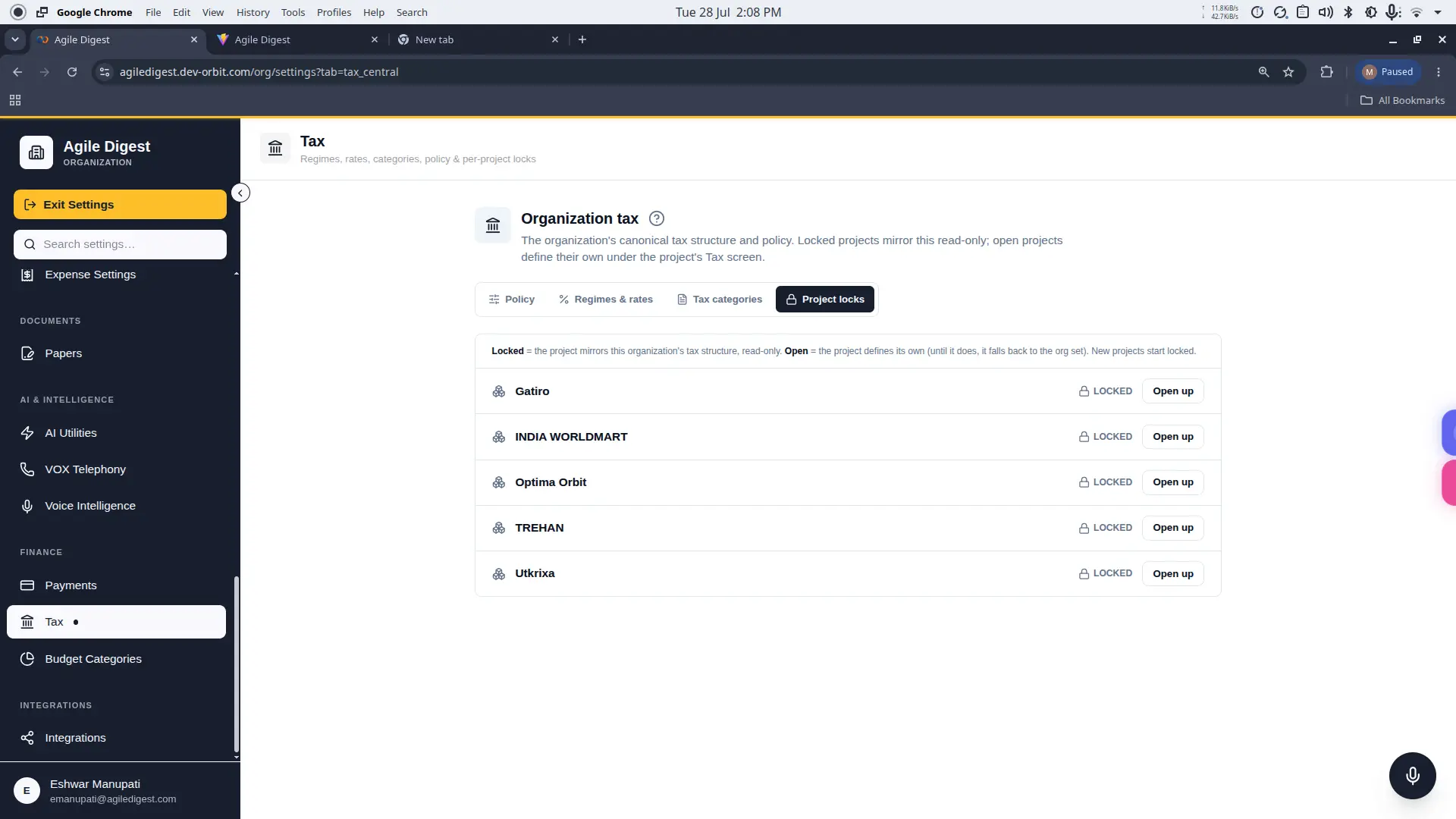Open the All Bookmarks folder
Screen dimensions: 1456x819
coord(1402,100)
